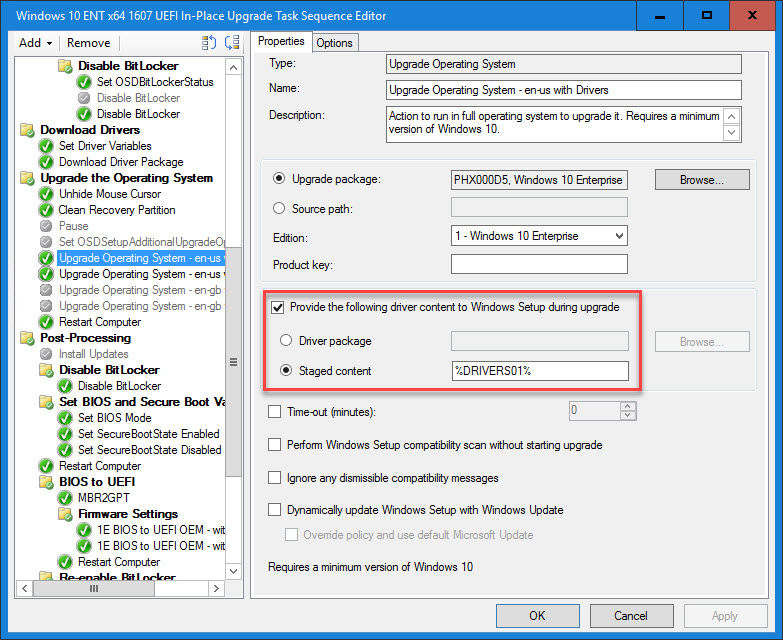Click Browse next to Upgrade package
This screenshot has height=640, width=783.
(702, 180)
